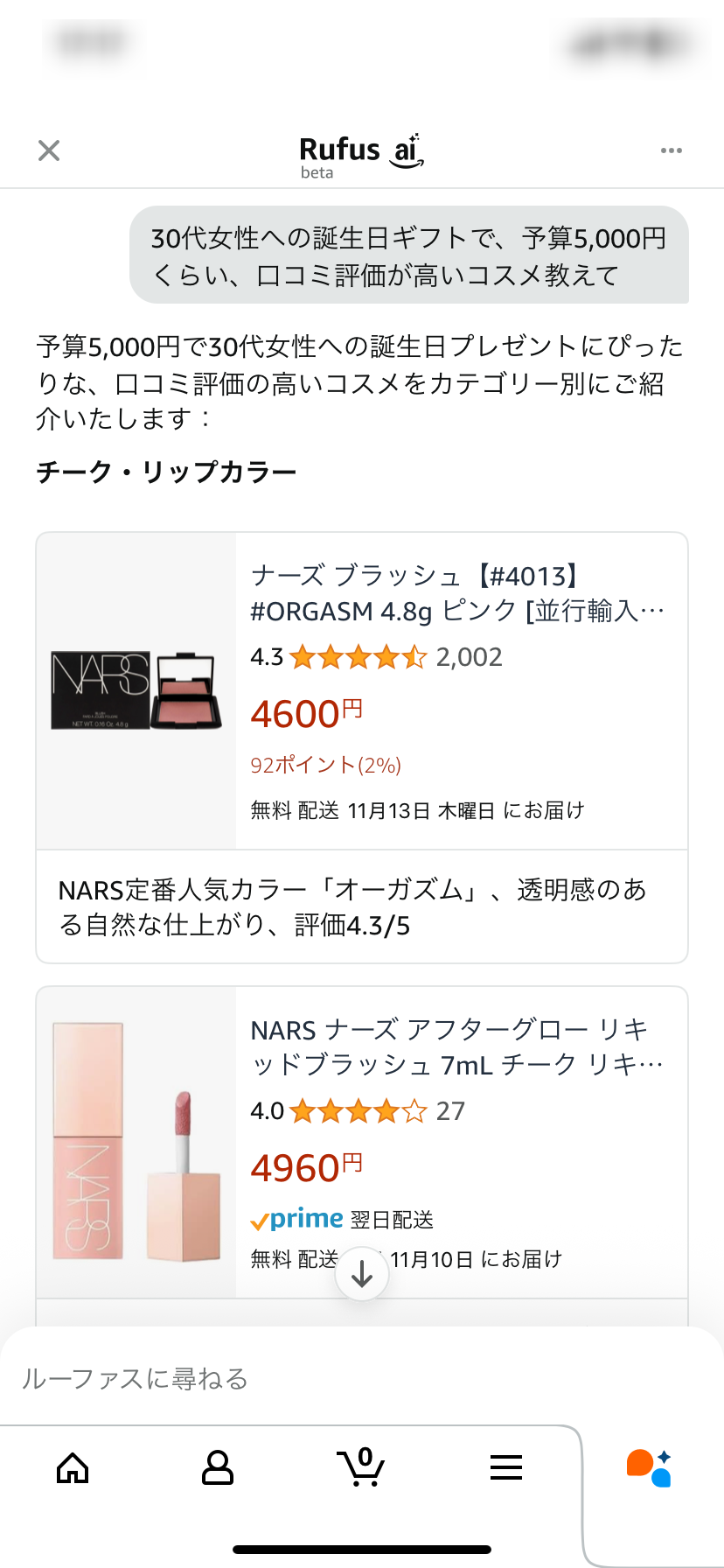Open the NARS blush #ORGASM product title
This screenshot has height=1568, width=724.
point(457,593)
